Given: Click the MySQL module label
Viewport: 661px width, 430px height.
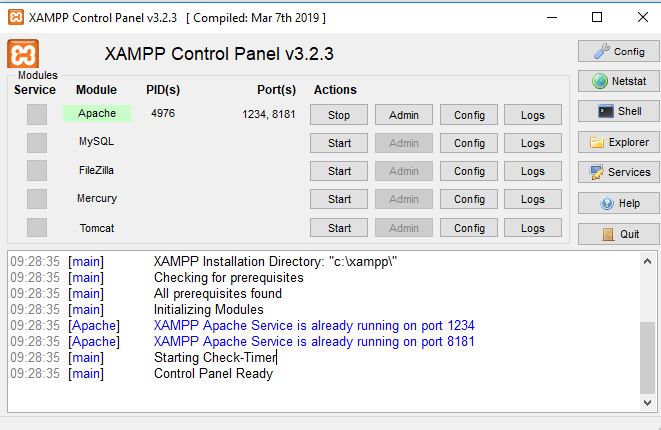Looking at the screenshot, I should 96,141.
